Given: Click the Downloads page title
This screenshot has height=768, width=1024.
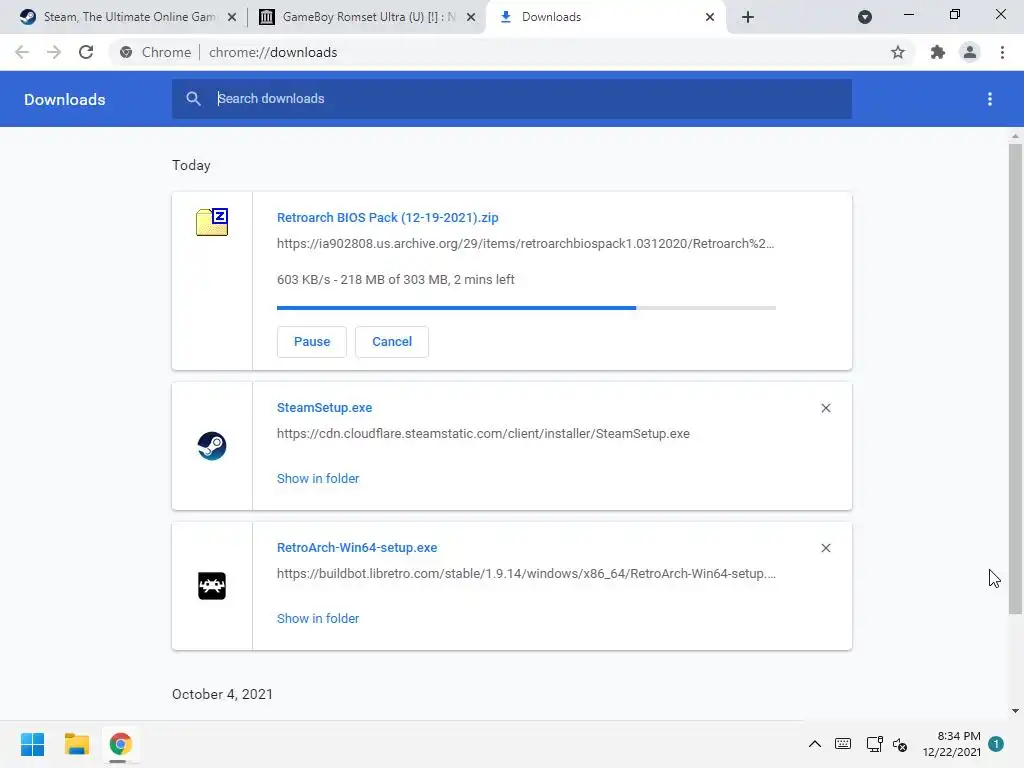Looking at the screenshot, I should click(x=65, y=99).
